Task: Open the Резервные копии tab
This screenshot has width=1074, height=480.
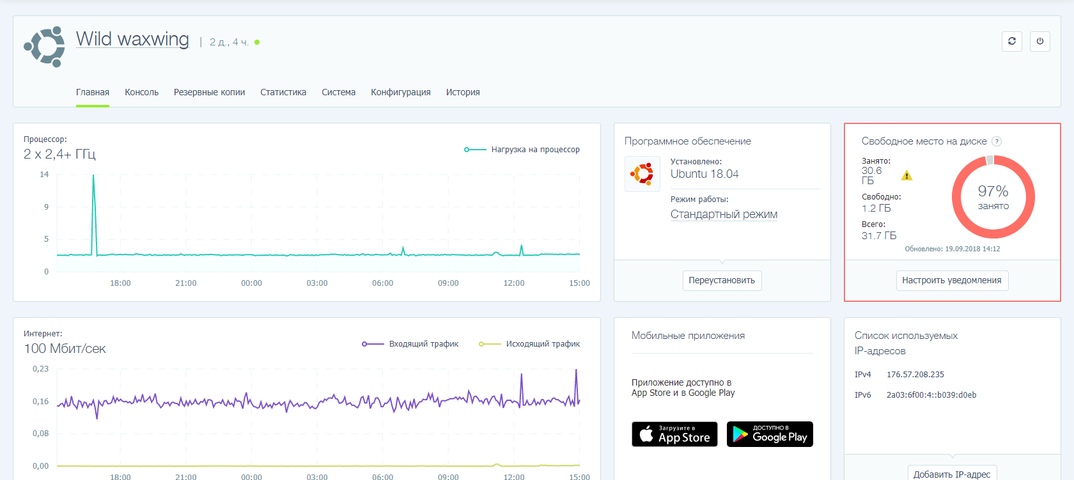Action: point(209,92)
